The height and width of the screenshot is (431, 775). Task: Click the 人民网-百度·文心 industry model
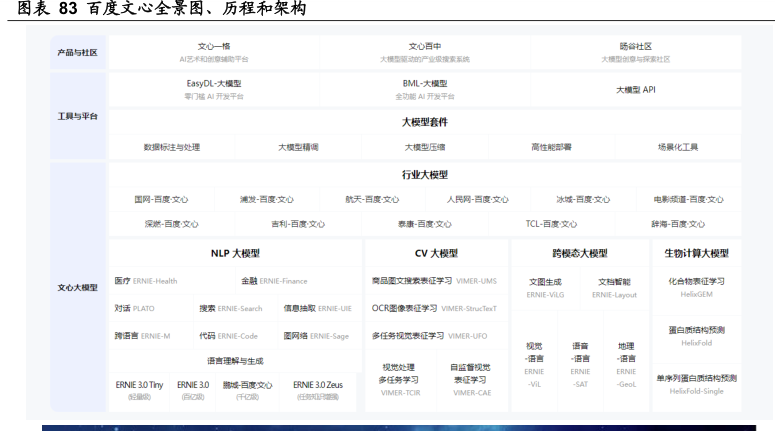tap(477, 199)
